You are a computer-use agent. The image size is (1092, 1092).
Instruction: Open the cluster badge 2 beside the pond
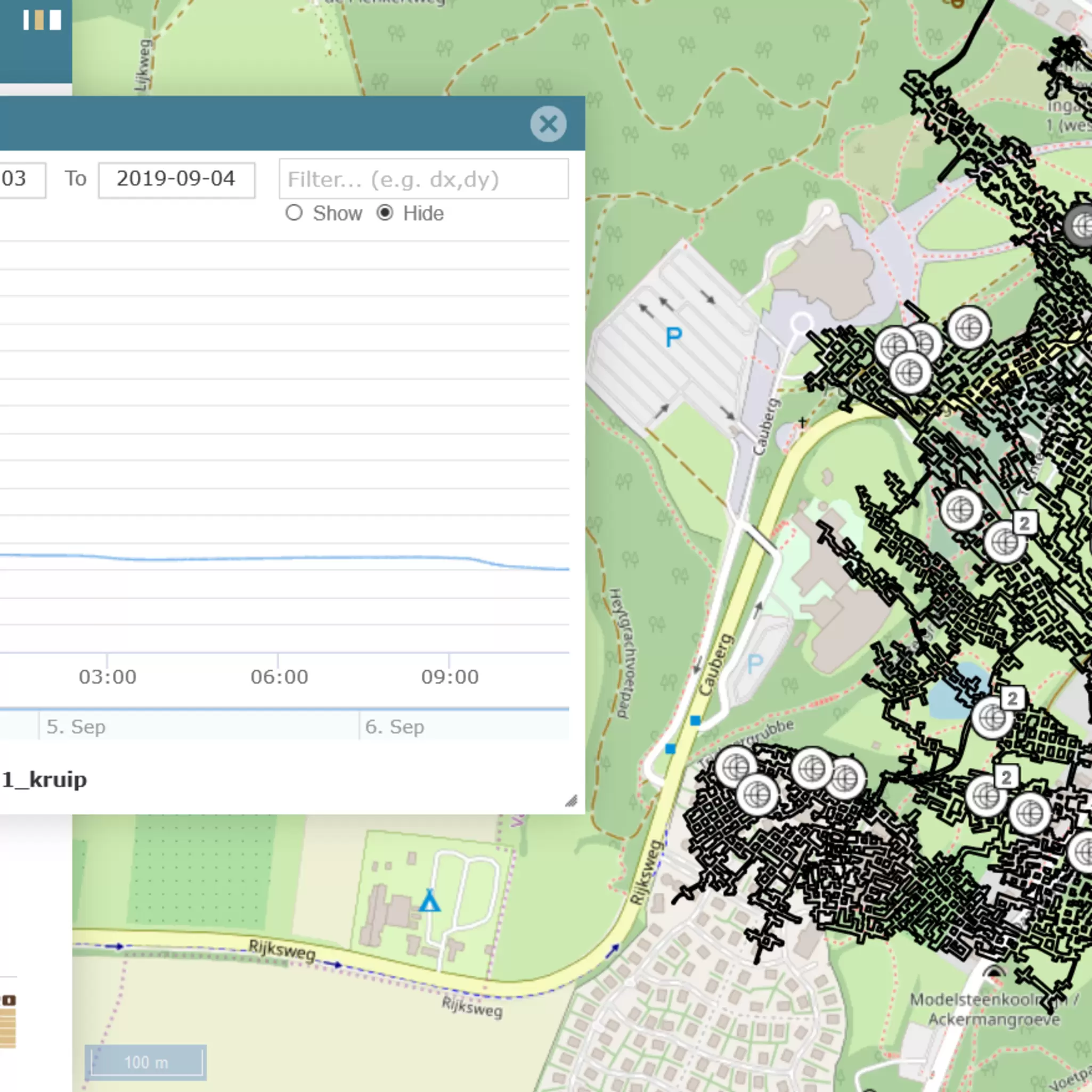coord(1013,698)
